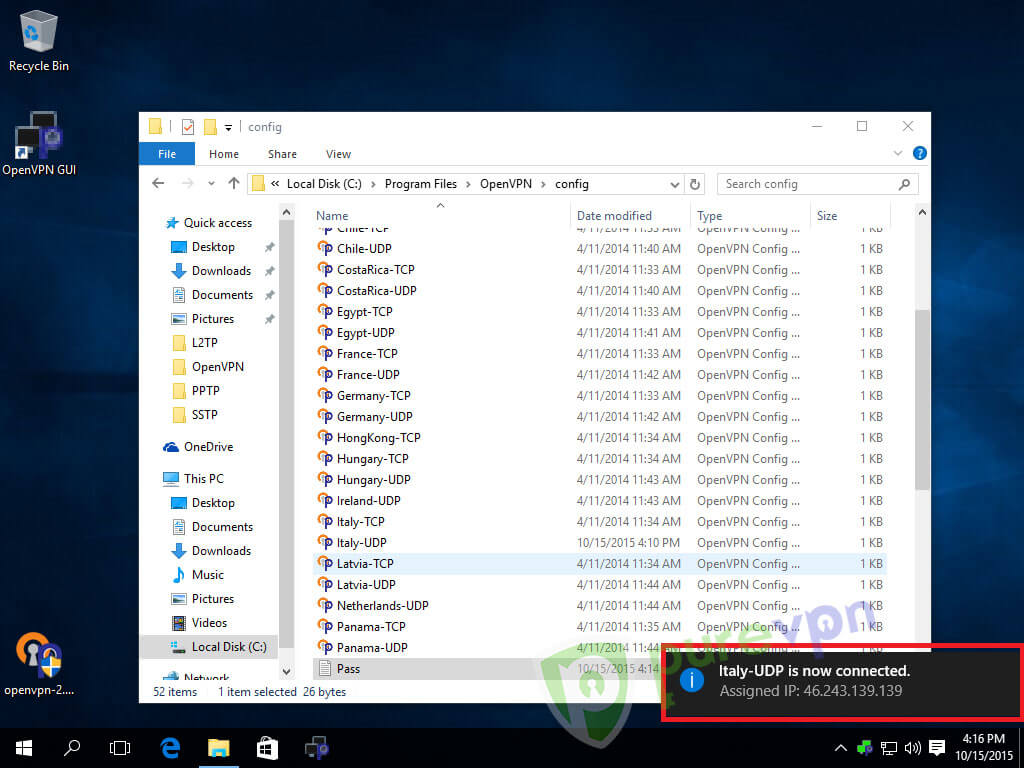Sort by Type column header
This screenshot has width=1024, height=768.
coord(709,216)
